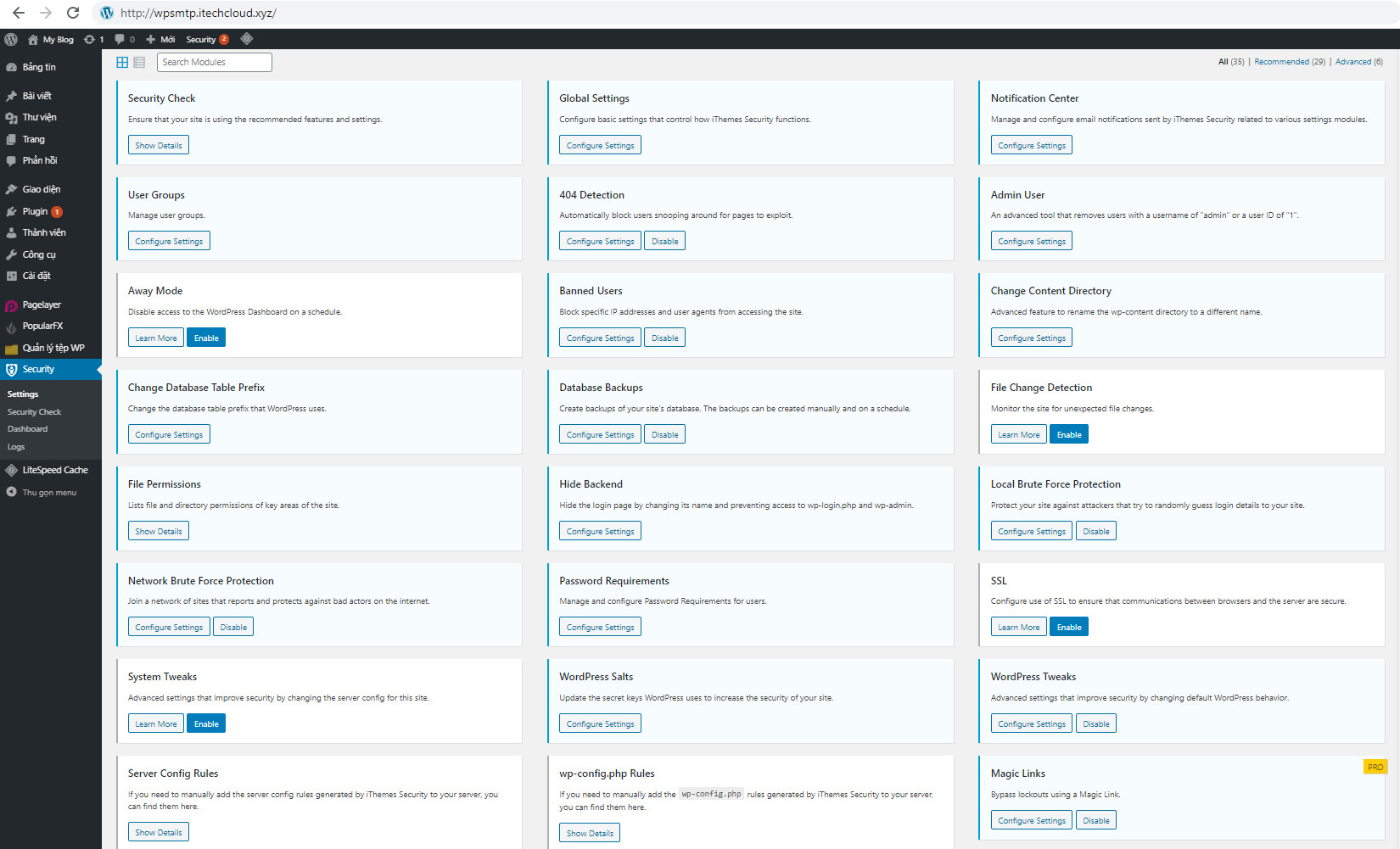Configure Settings for User Groups
The image size is (1400, 849).
point(169,241)
